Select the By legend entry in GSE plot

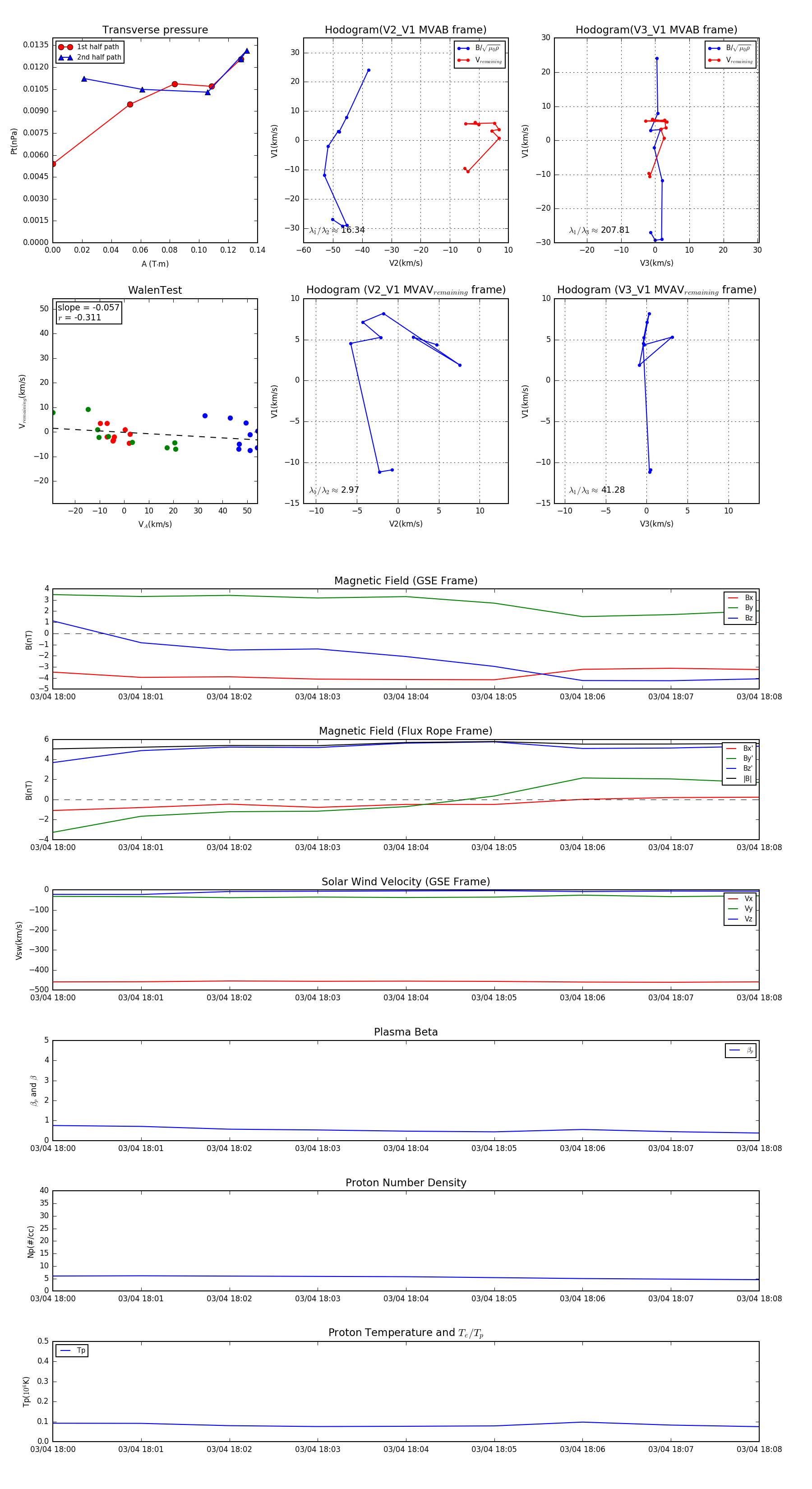point(740,608)
